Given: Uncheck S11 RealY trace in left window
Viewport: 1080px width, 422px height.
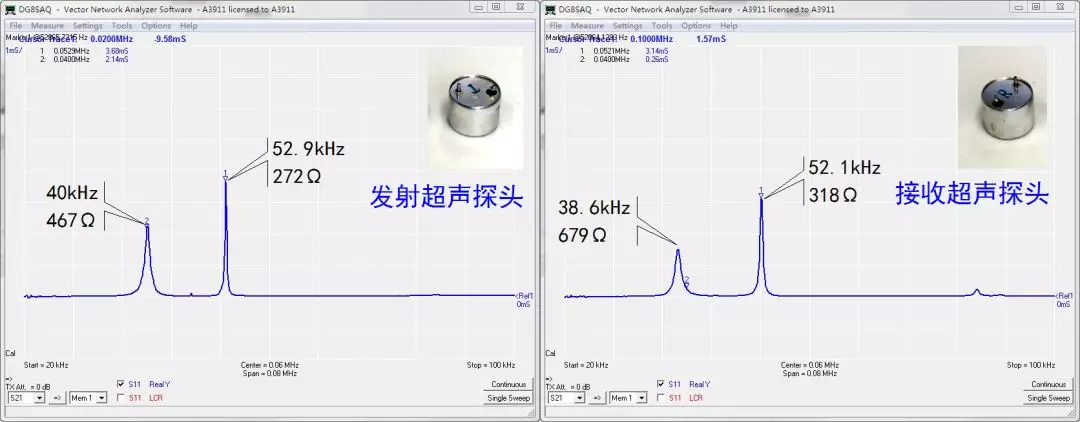Looking at the screenshot, I should click(x=121, y=384).
